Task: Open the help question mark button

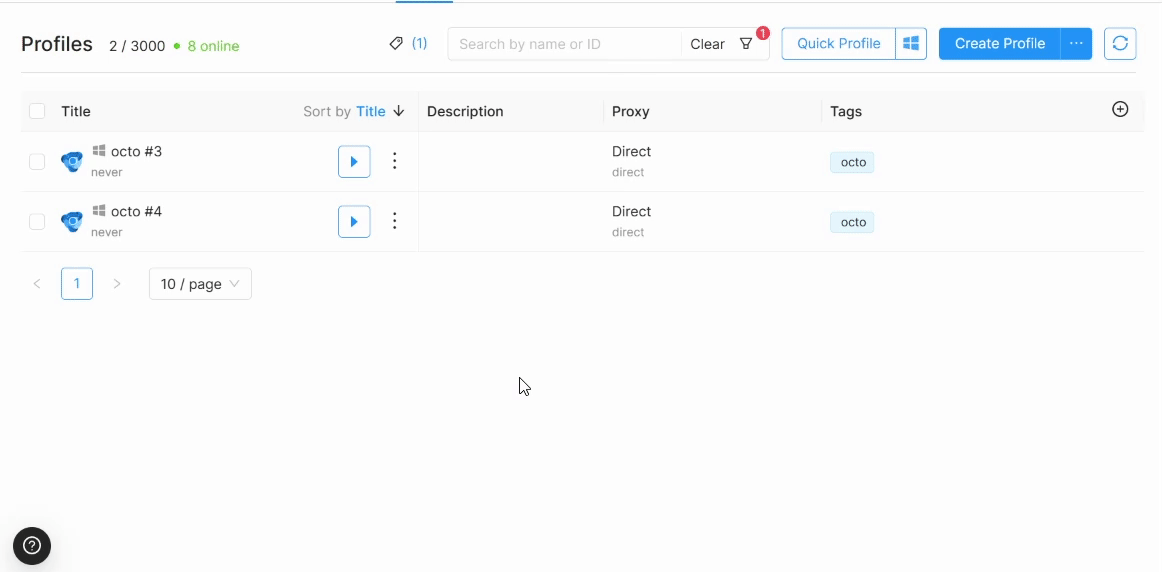Action: [x=32, y=546]
